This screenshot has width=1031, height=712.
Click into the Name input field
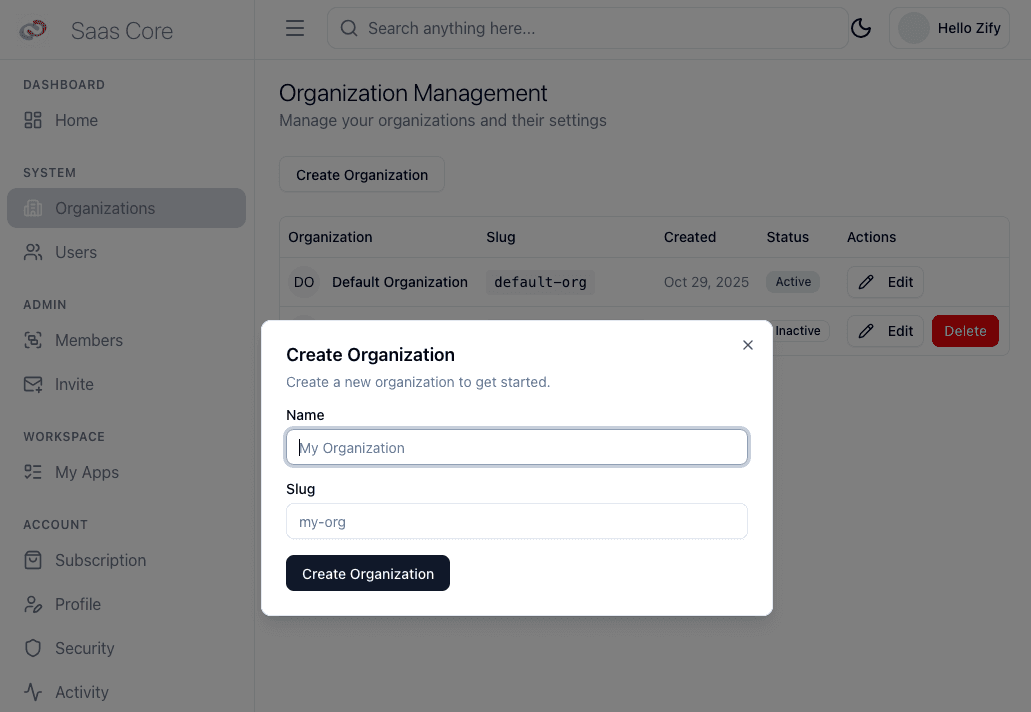coord(517,448)
